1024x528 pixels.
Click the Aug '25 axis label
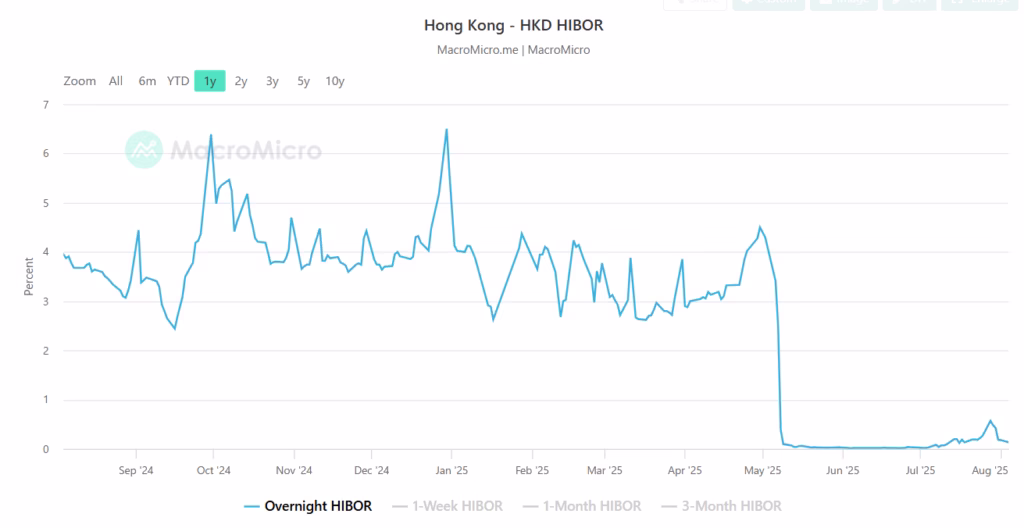tap(990, 470)
